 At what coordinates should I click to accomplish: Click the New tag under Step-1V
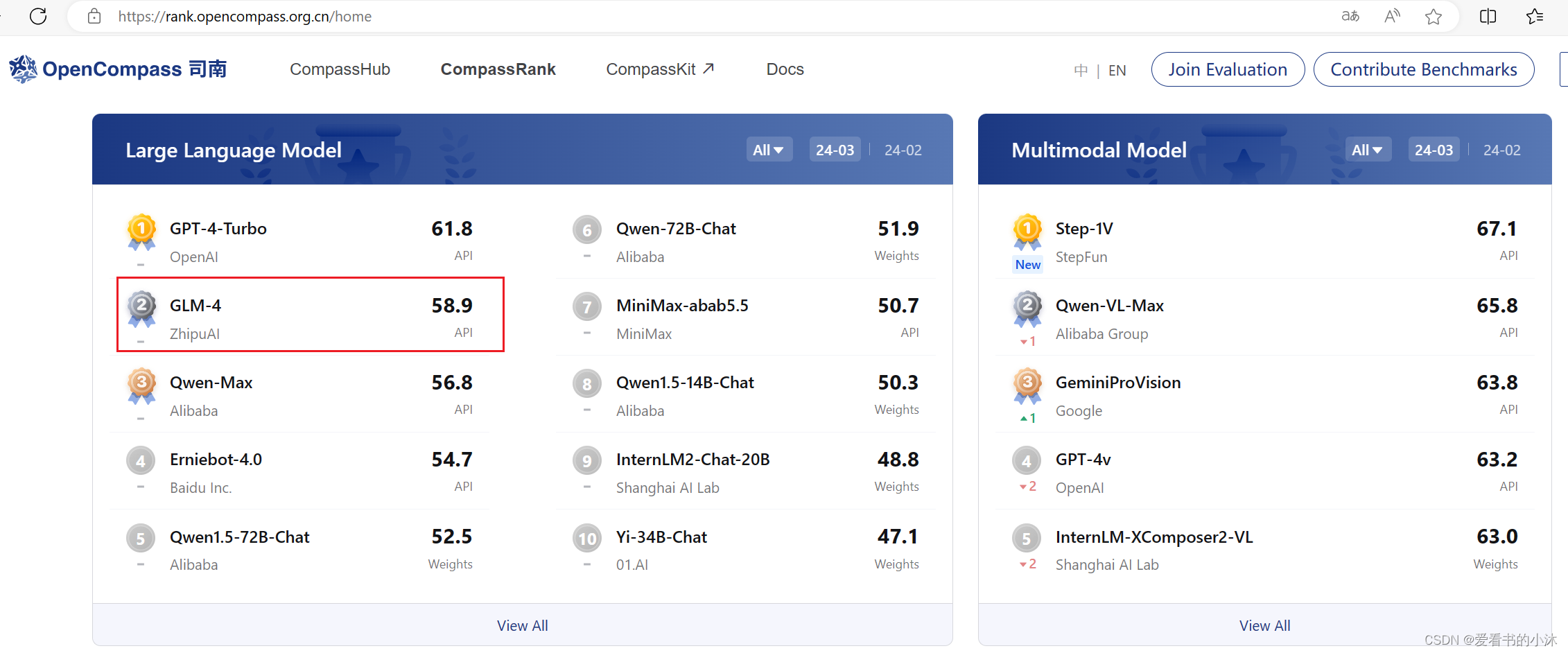pos(1027,264)
